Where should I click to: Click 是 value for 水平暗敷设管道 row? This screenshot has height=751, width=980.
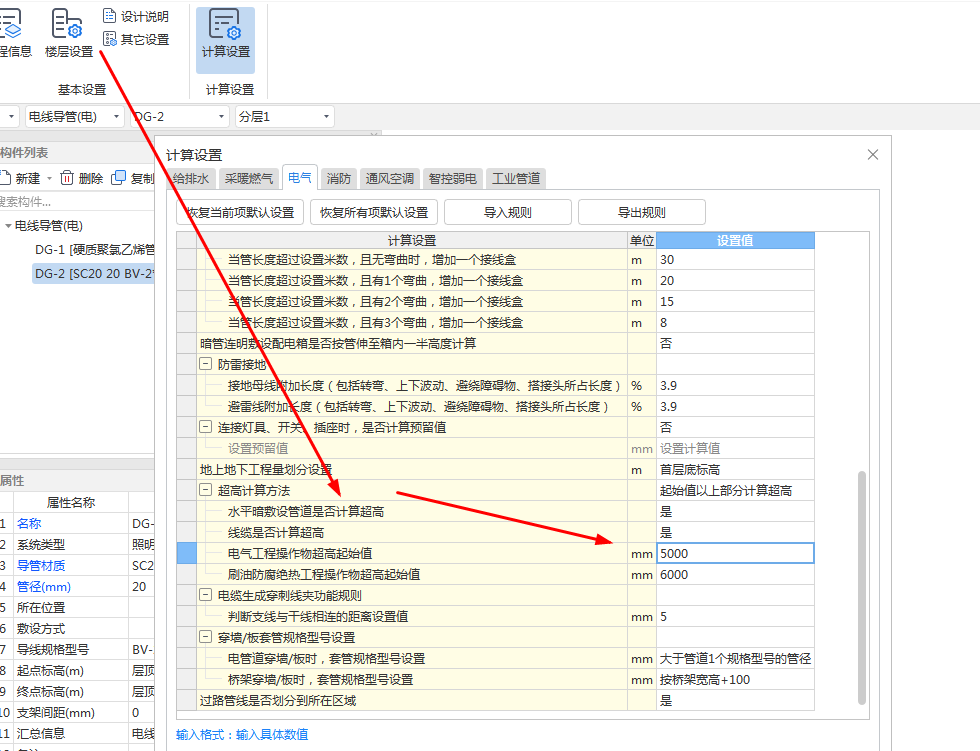pos(735,512)
